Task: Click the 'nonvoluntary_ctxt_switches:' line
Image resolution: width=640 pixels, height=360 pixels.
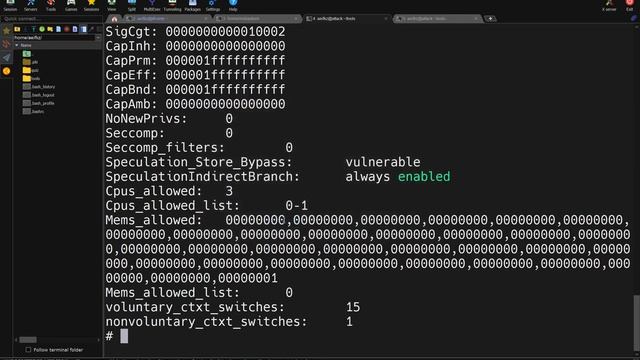Action: [x=229, y=322]
